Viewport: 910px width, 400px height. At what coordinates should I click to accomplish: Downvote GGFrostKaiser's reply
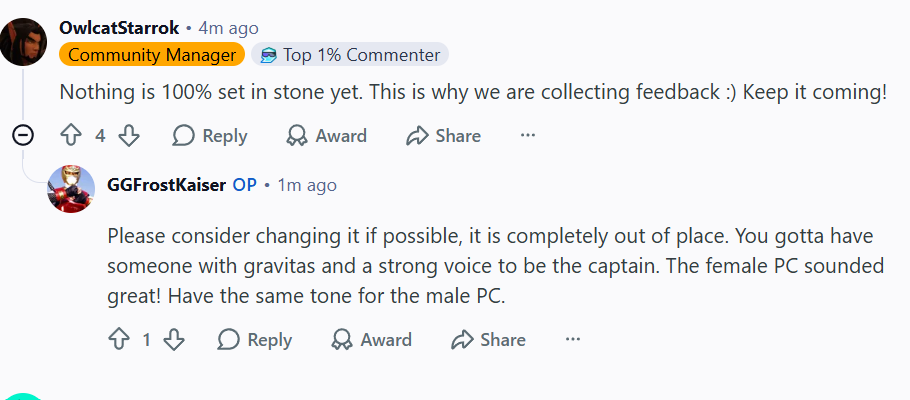[x=174, y=340]
